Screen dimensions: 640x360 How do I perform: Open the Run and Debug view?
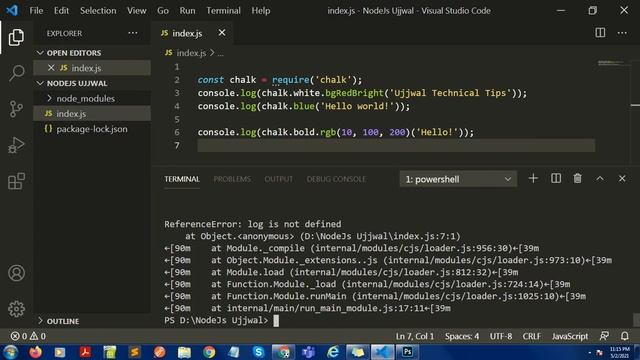click(x=16, y=145)
